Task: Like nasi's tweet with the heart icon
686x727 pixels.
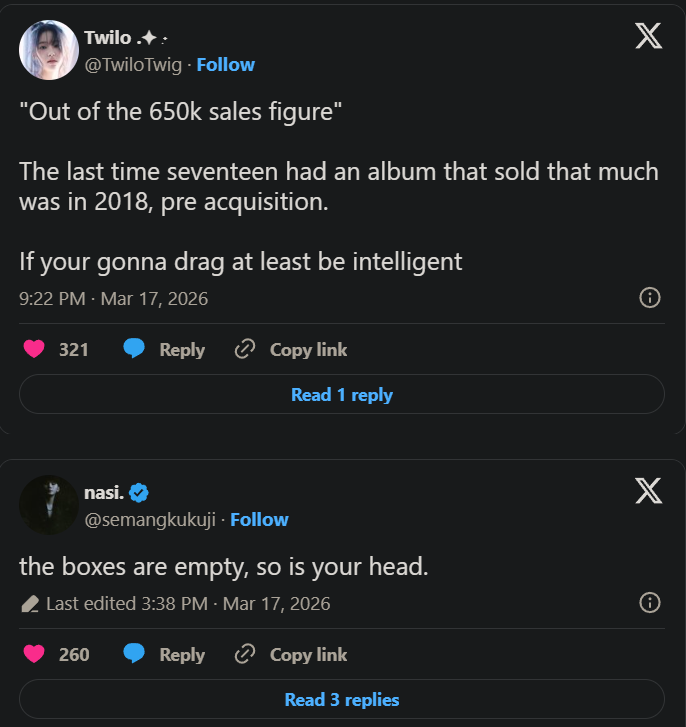Action: (x=34, y=654)
